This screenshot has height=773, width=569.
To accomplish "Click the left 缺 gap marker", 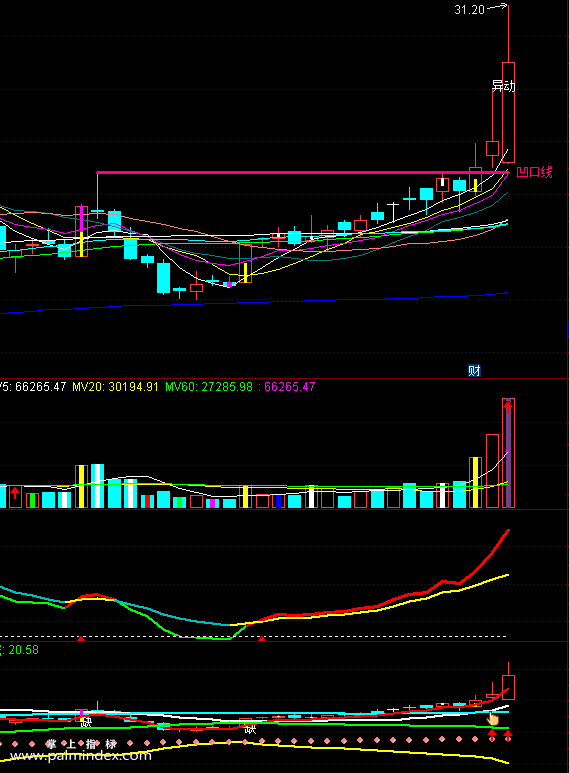I will pos(86,723).
